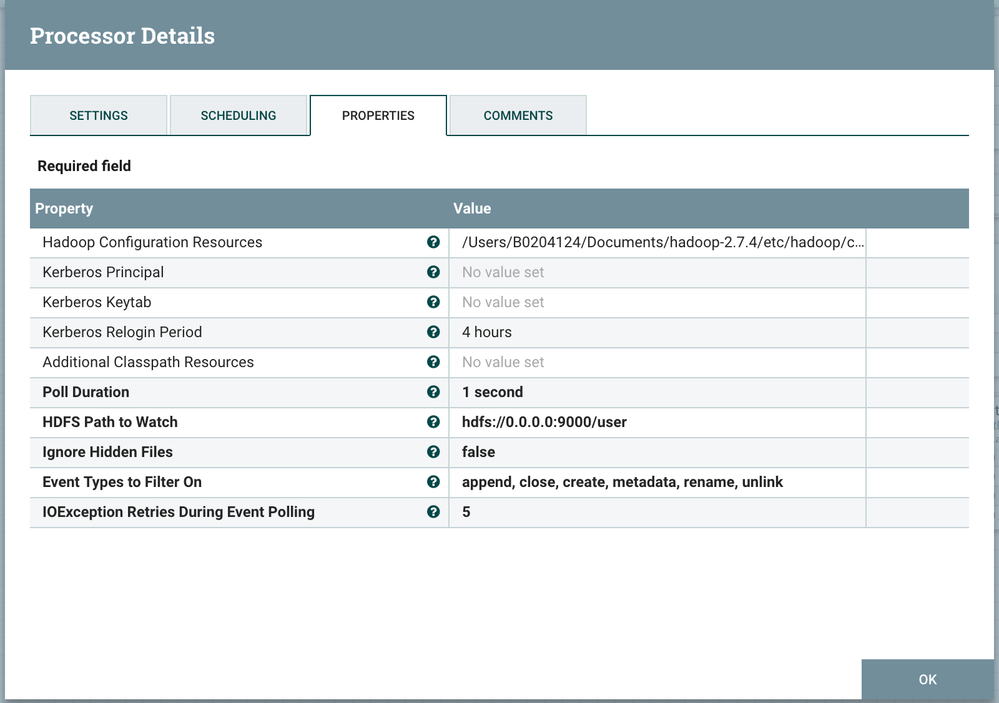
Task: Click help icon for IOException Retries property
Action: (x=433, y=512)
